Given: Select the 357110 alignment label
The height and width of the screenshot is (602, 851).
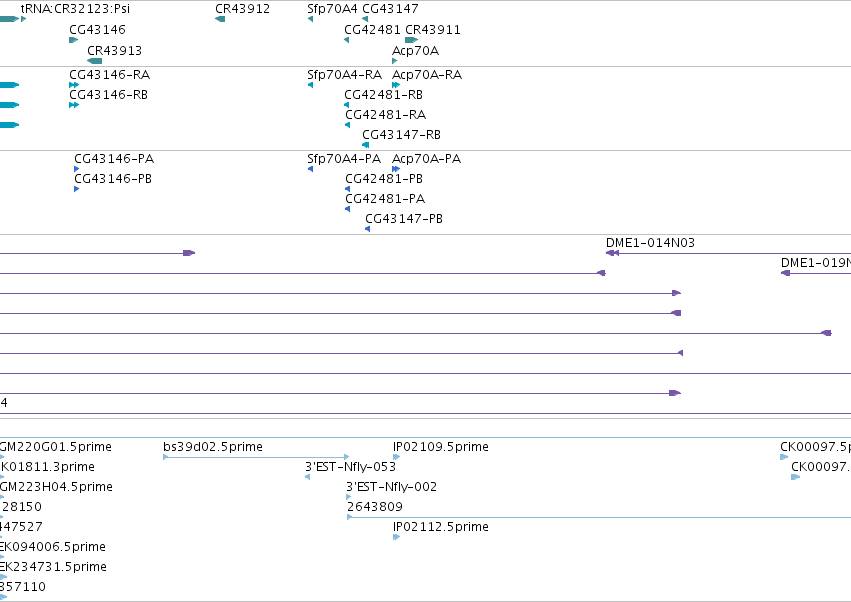Looking at the screenshot, I should pyautogui.click(x=23, y=587).
